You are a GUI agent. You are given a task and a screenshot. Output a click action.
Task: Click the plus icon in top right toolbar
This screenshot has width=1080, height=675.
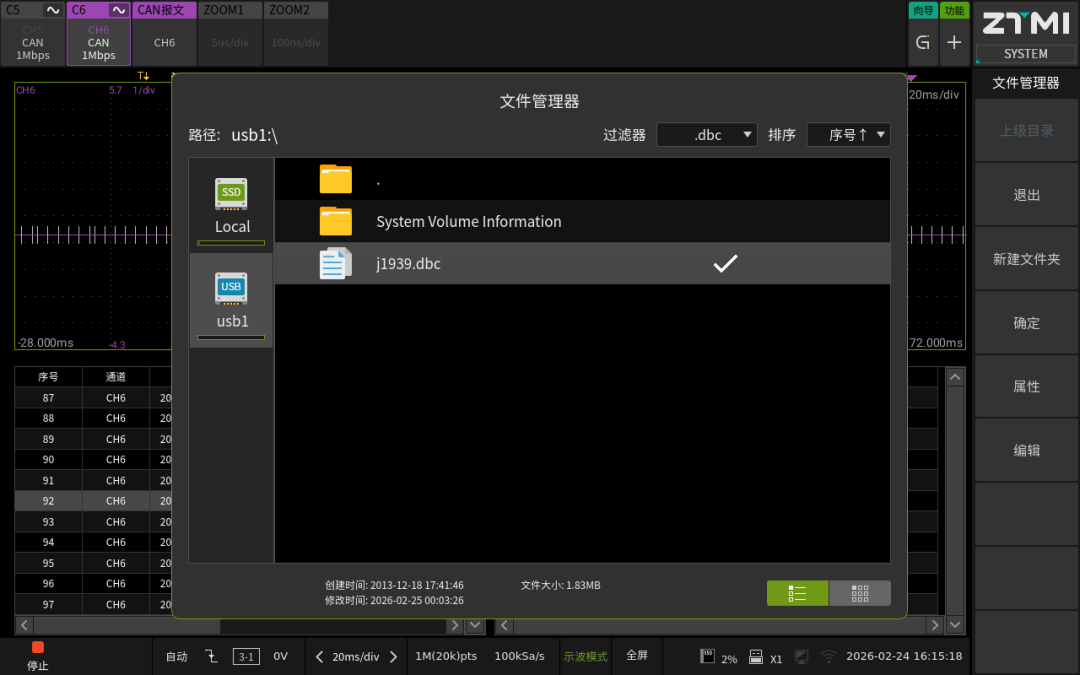click(954, 43)
